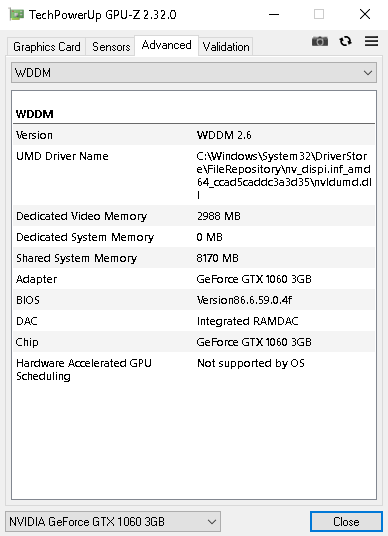Open the NVIDIA GeForce GTX 1060 3GB selector

pos(113,522)
